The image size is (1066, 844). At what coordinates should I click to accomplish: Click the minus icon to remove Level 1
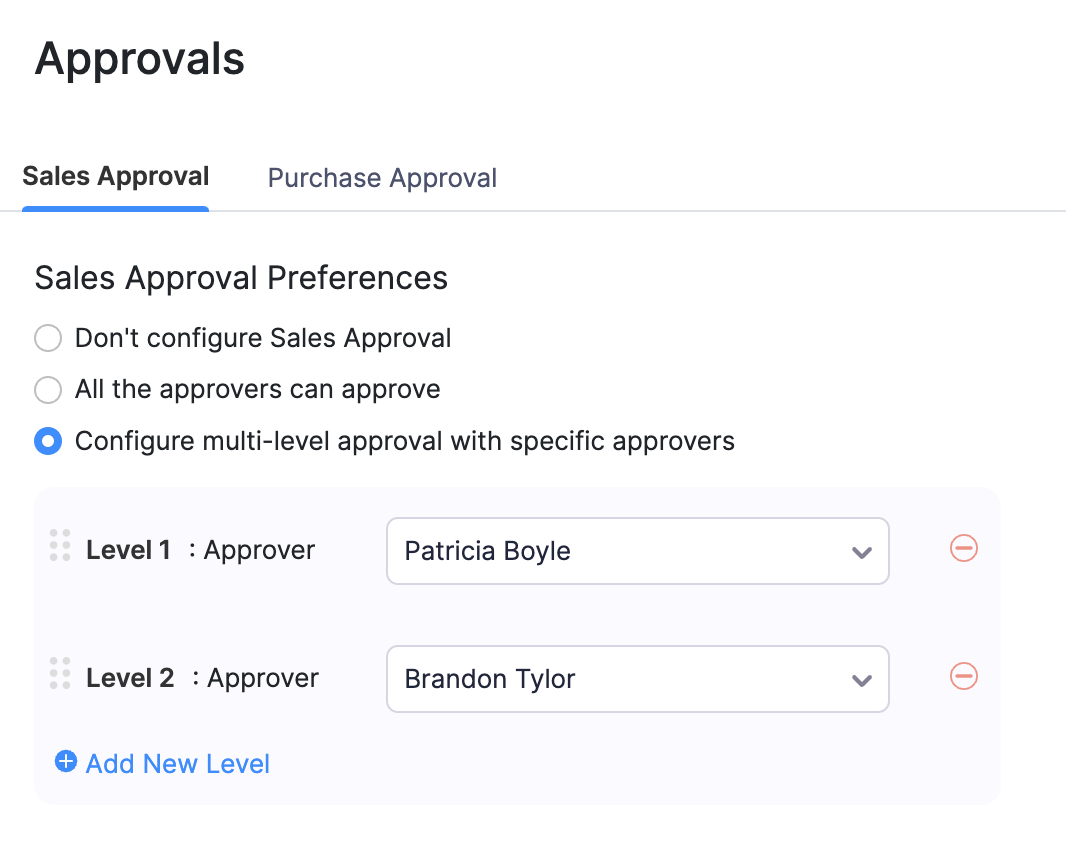tap(962, 548)
